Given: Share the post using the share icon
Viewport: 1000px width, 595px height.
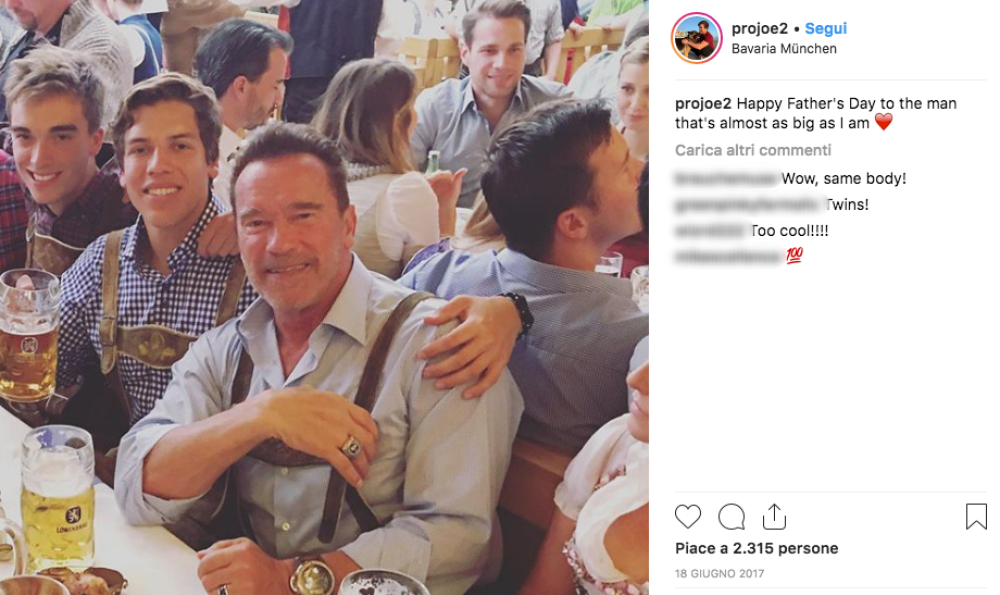Looking at the screenshot, I should [774, 517].
